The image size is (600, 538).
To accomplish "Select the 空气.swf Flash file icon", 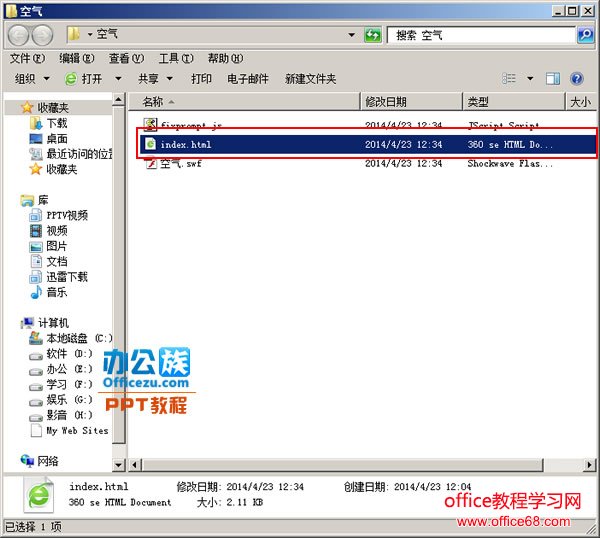I will pyautogui.click(x=152, y=164).
